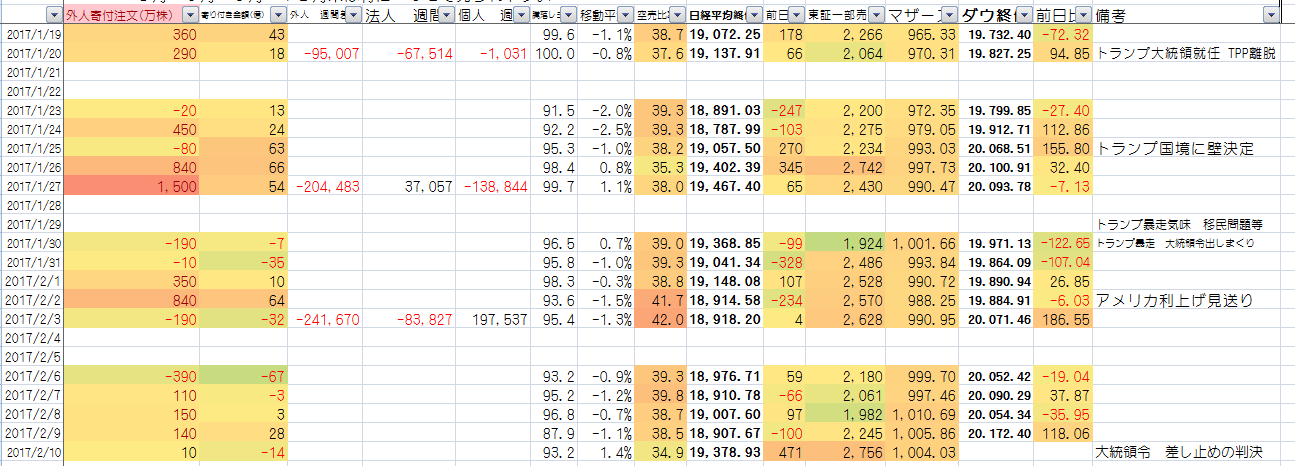The height and width of the screenshot is (466, 1295).
Task: Open the 空売比率 column filter dropdown
Action: (675, 16)
